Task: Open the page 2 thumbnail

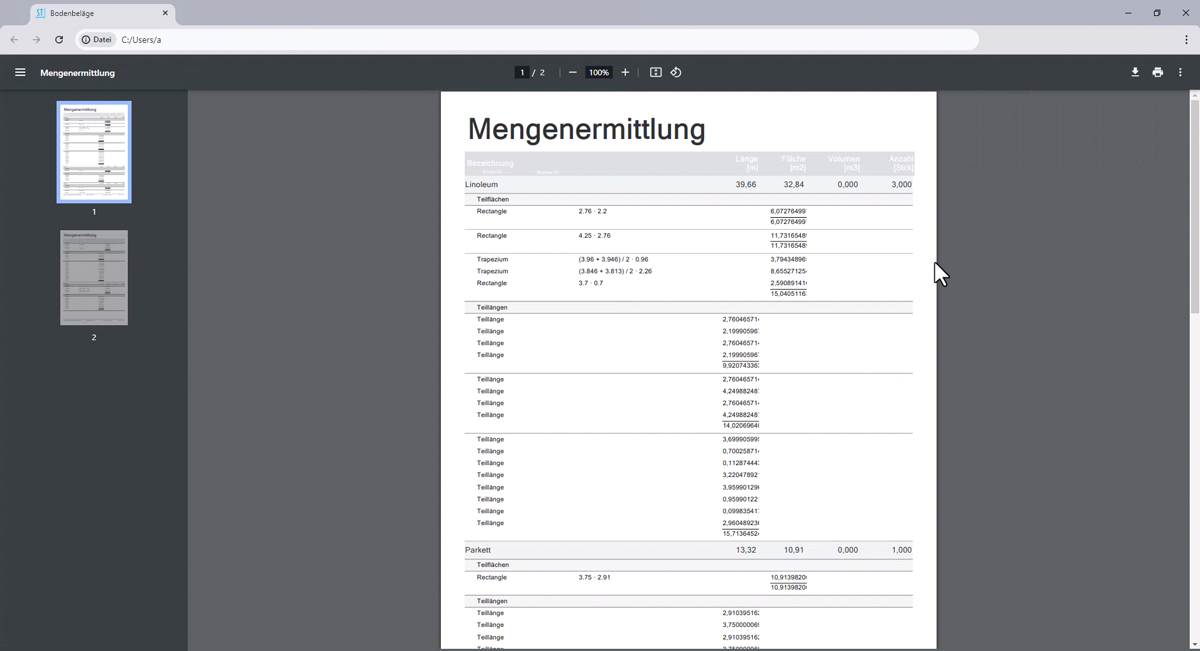Action: [94, 278]
